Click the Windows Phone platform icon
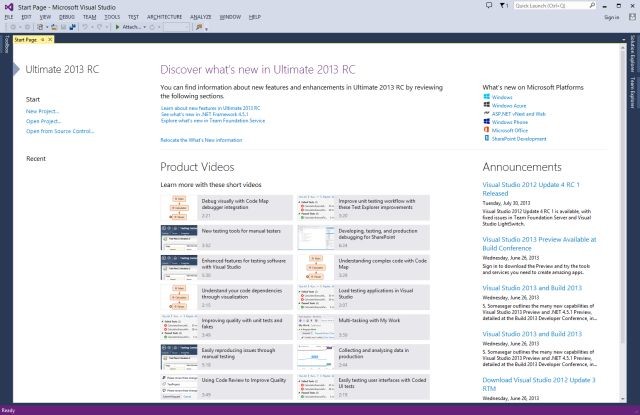The image size is (640, 415). [x=487, y=122]
